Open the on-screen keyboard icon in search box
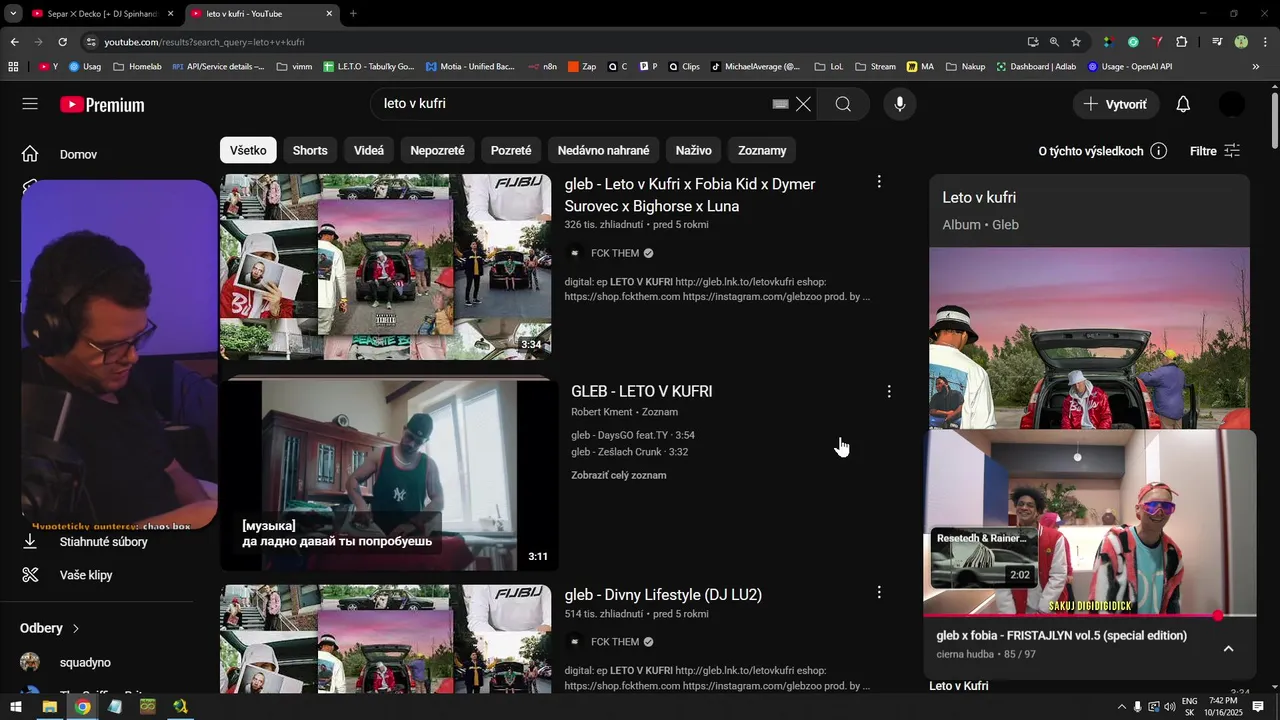Image resolution: width=1280 pixels, height=720 pixels. click(780, 104)
